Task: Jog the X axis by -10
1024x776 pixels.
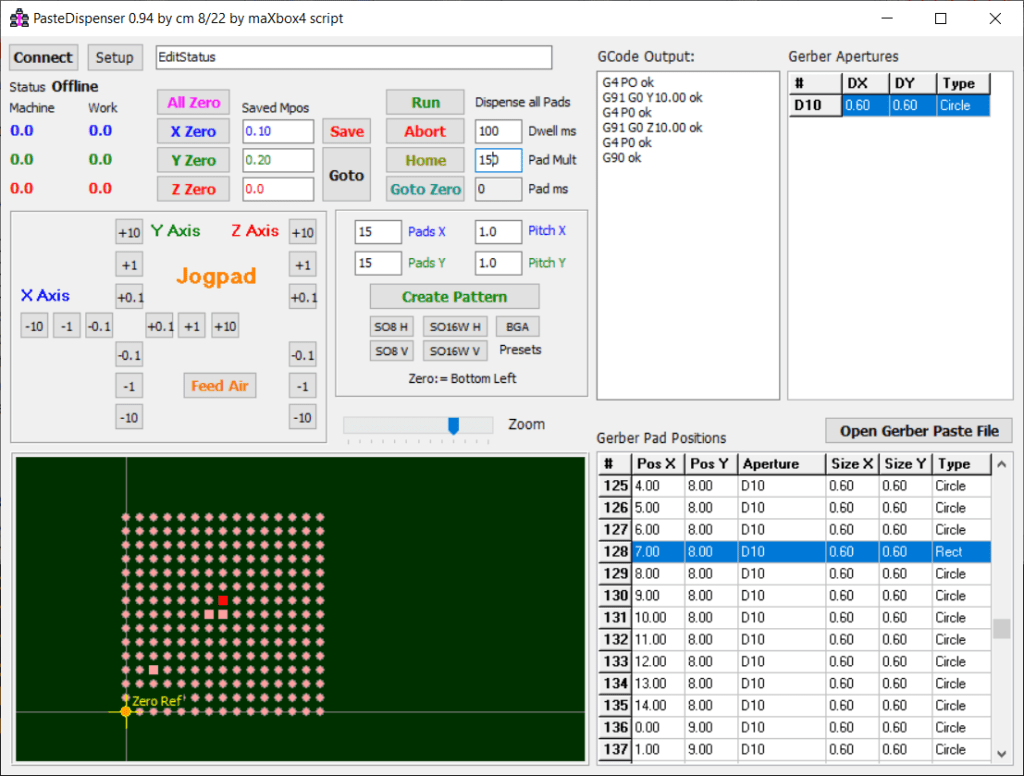Action: pos(34,326)
